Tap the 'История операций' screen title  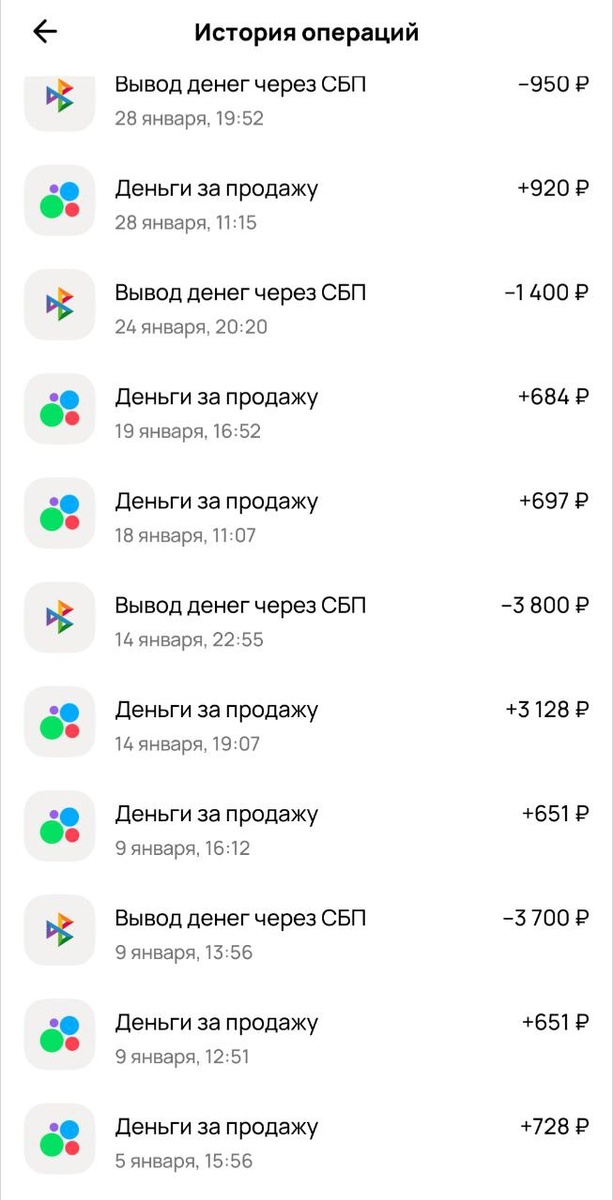click(306, 31)
